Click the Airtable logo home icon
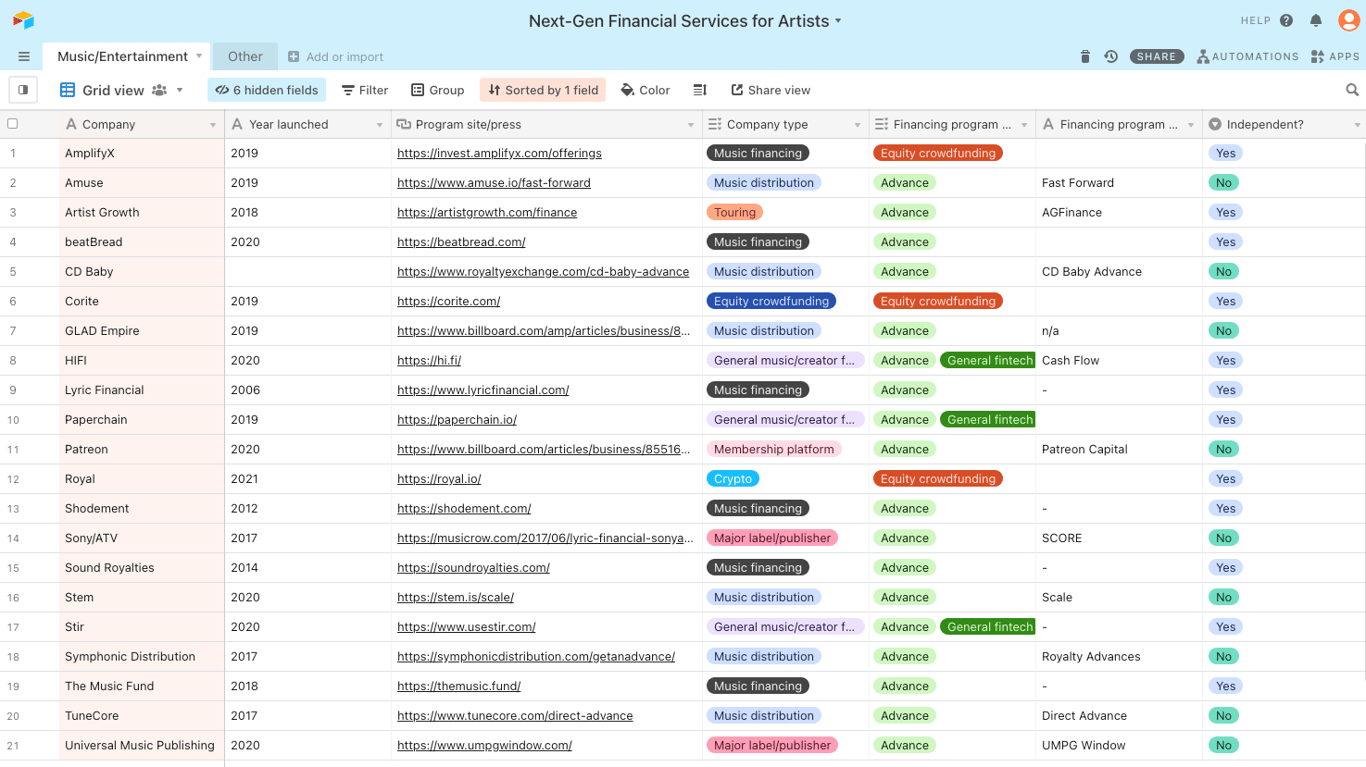Viewport: 1366px width, 767px height. 23,20
